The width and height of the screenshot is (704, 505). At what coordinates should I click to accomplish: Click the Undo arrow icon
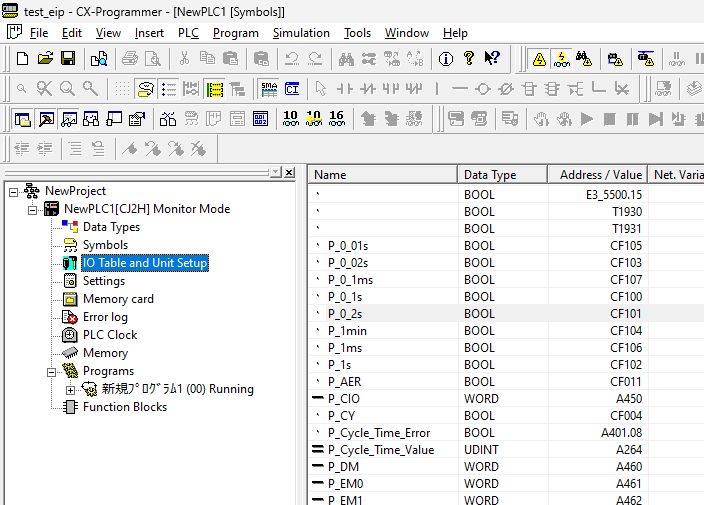click(292, 58)
